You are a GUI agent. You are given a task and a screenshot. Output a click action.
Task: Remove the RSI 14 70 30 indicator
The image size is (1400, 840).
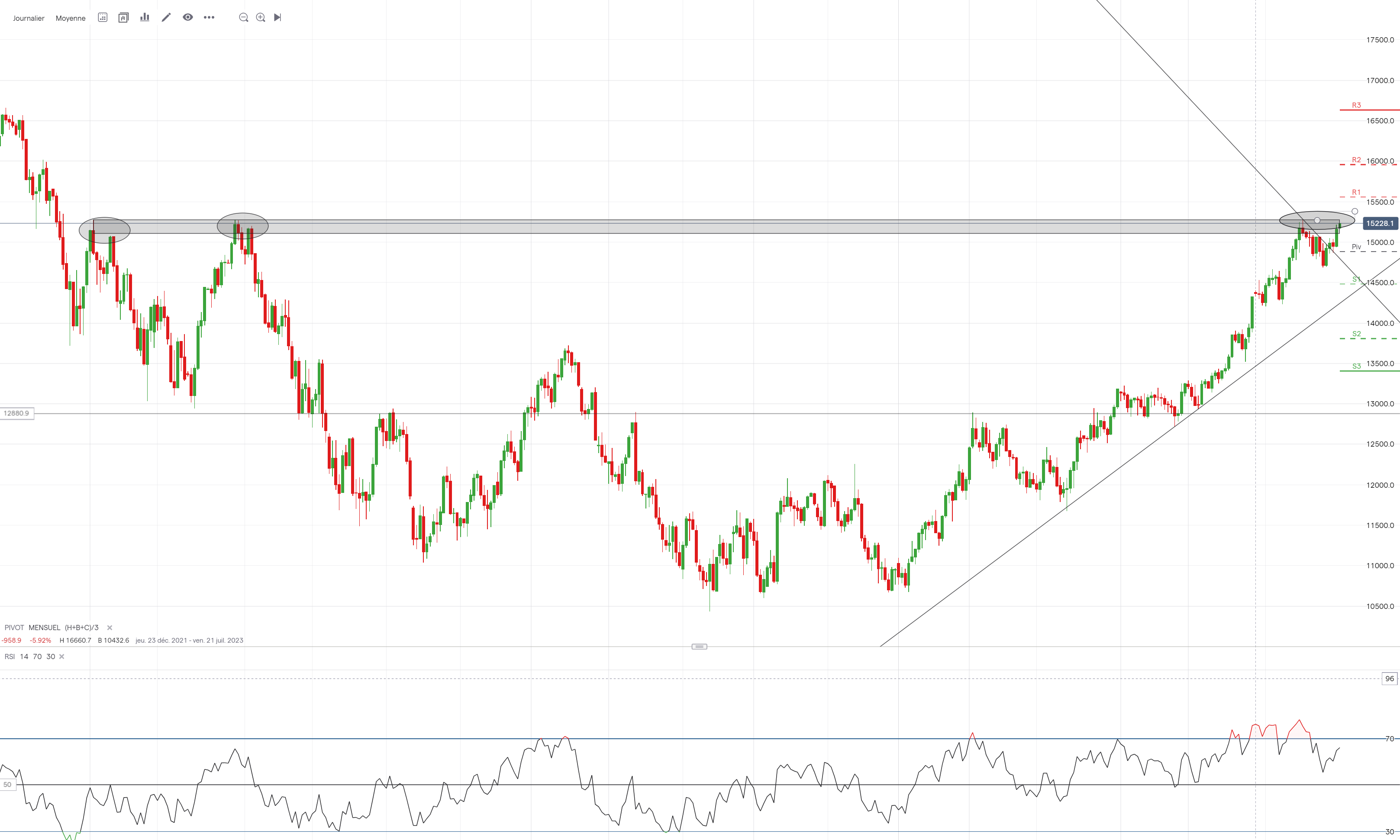(62, 657)
